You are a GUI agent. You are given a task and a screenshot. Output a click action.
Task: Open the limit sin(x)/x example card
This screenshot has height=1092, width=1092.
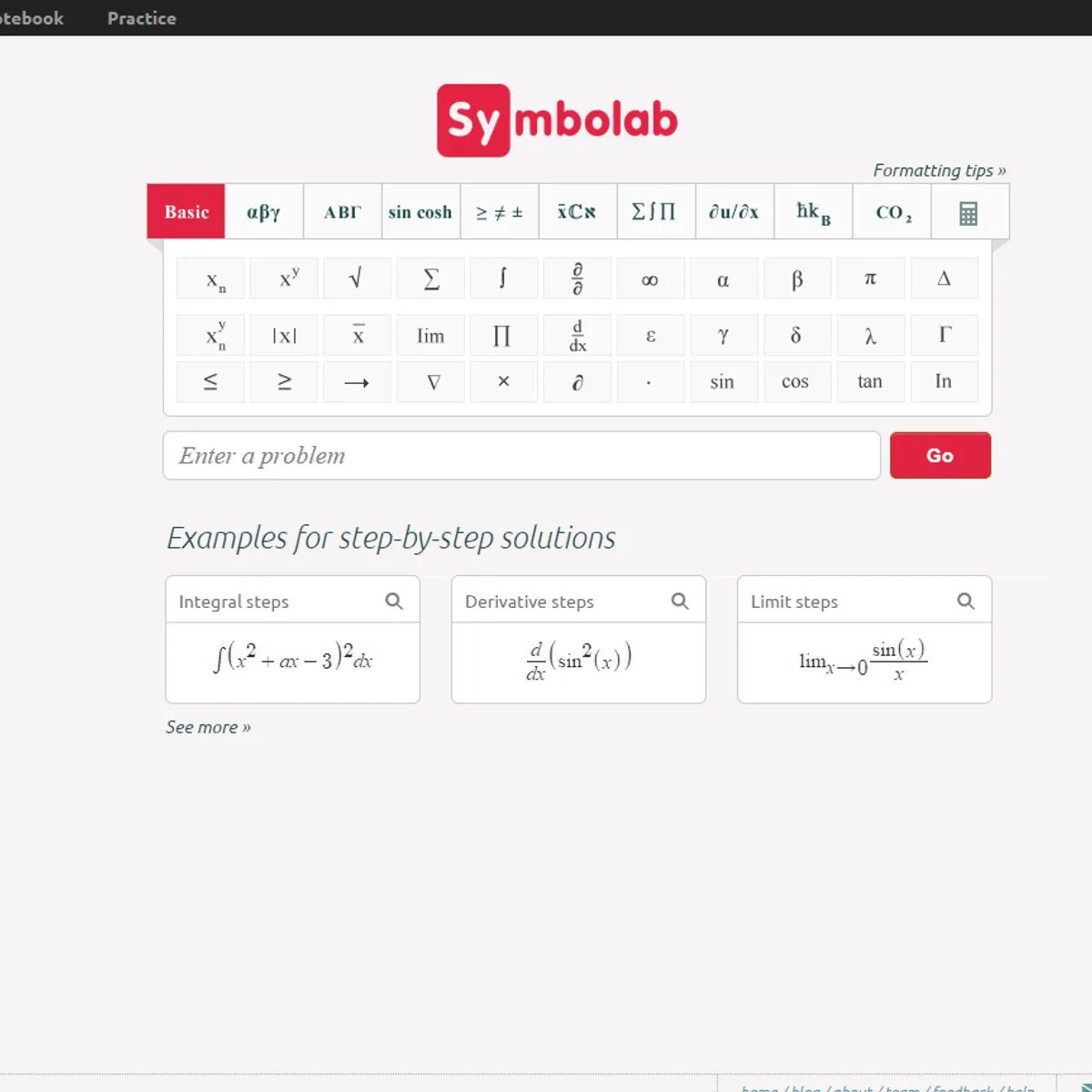coord(864,662)
